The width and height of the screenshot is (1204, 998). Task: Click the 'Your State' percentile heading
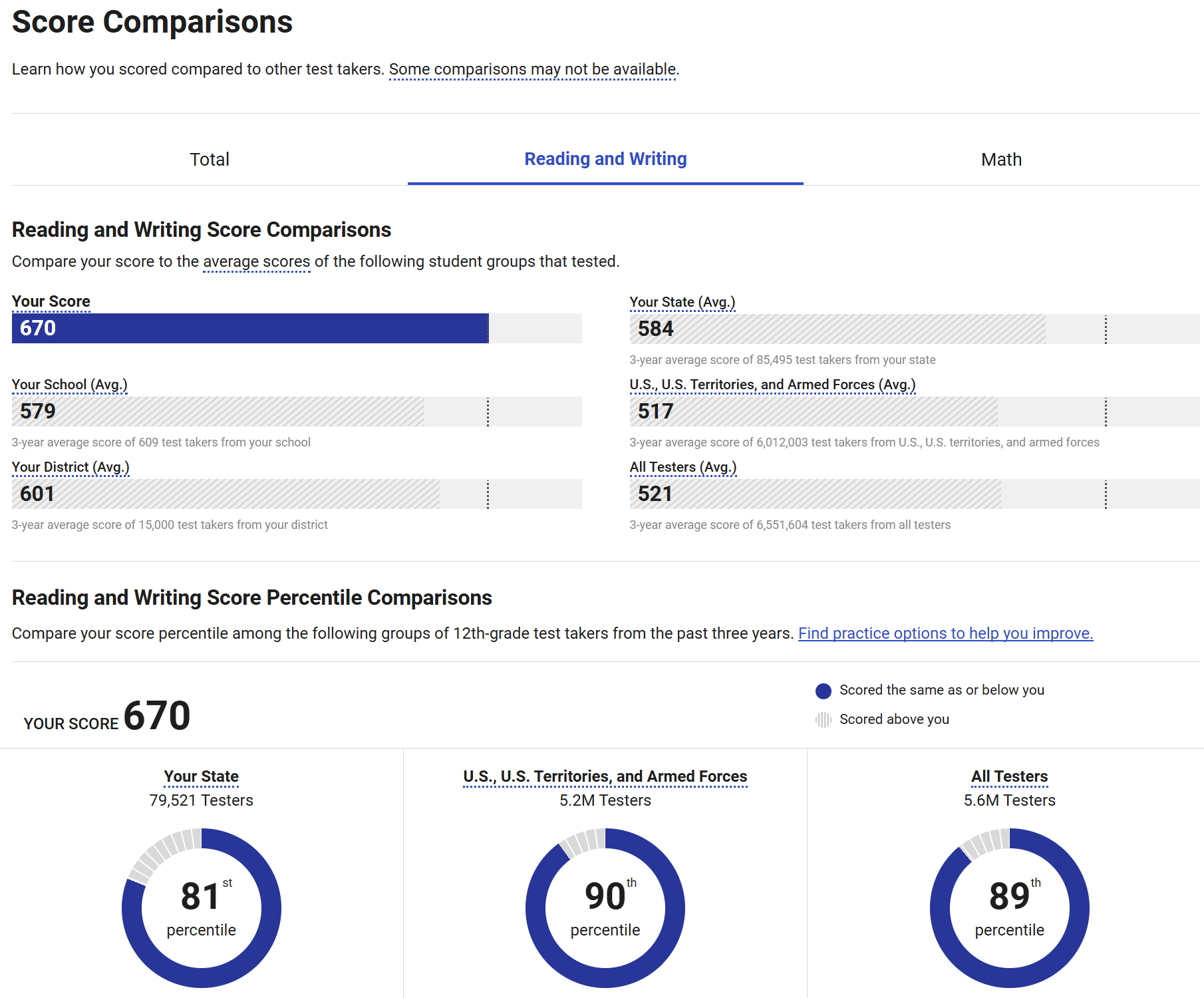coord(201,776)
